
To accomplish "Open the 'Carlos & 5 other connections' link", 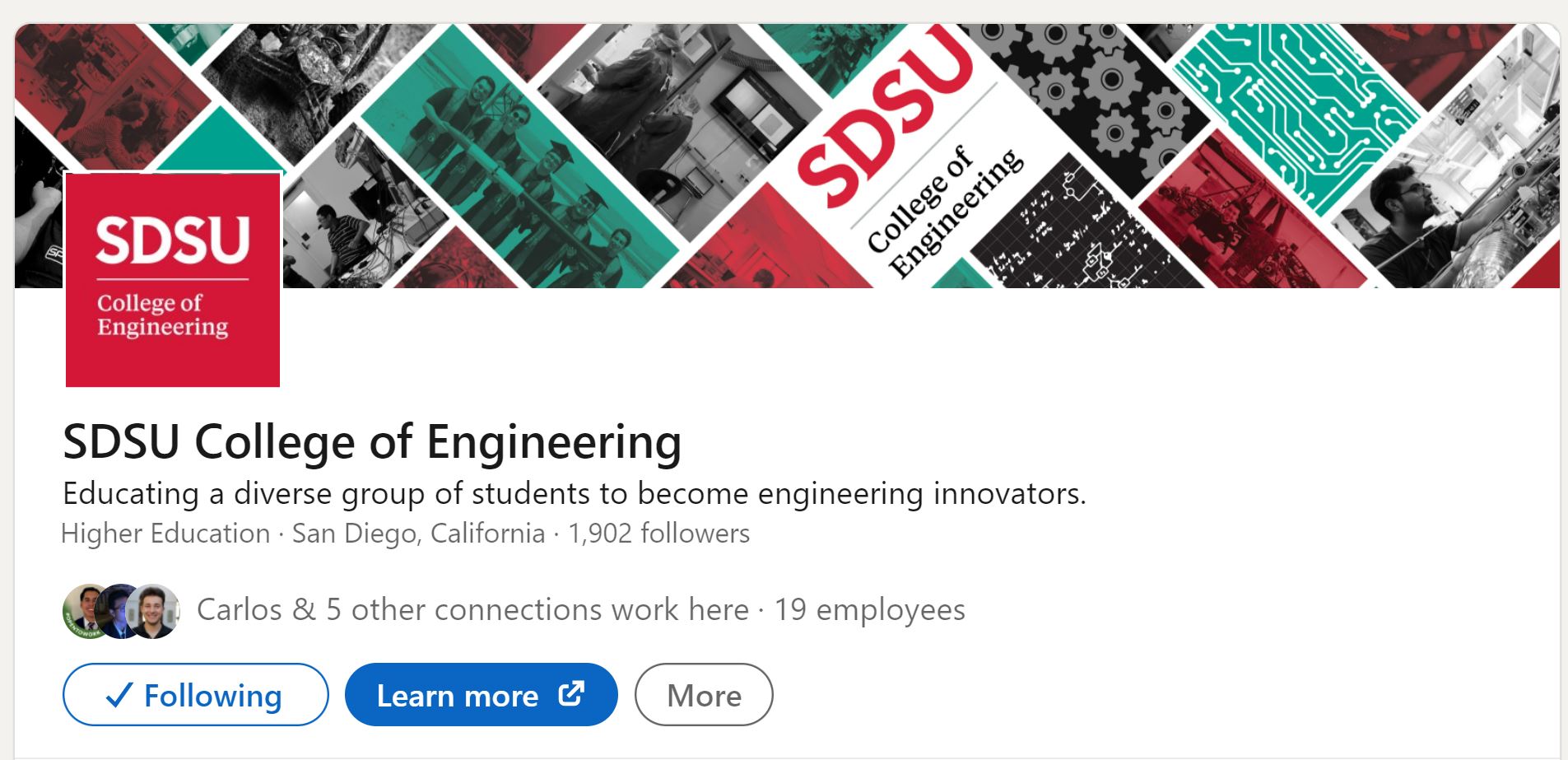I will click(x=472, y=610).
